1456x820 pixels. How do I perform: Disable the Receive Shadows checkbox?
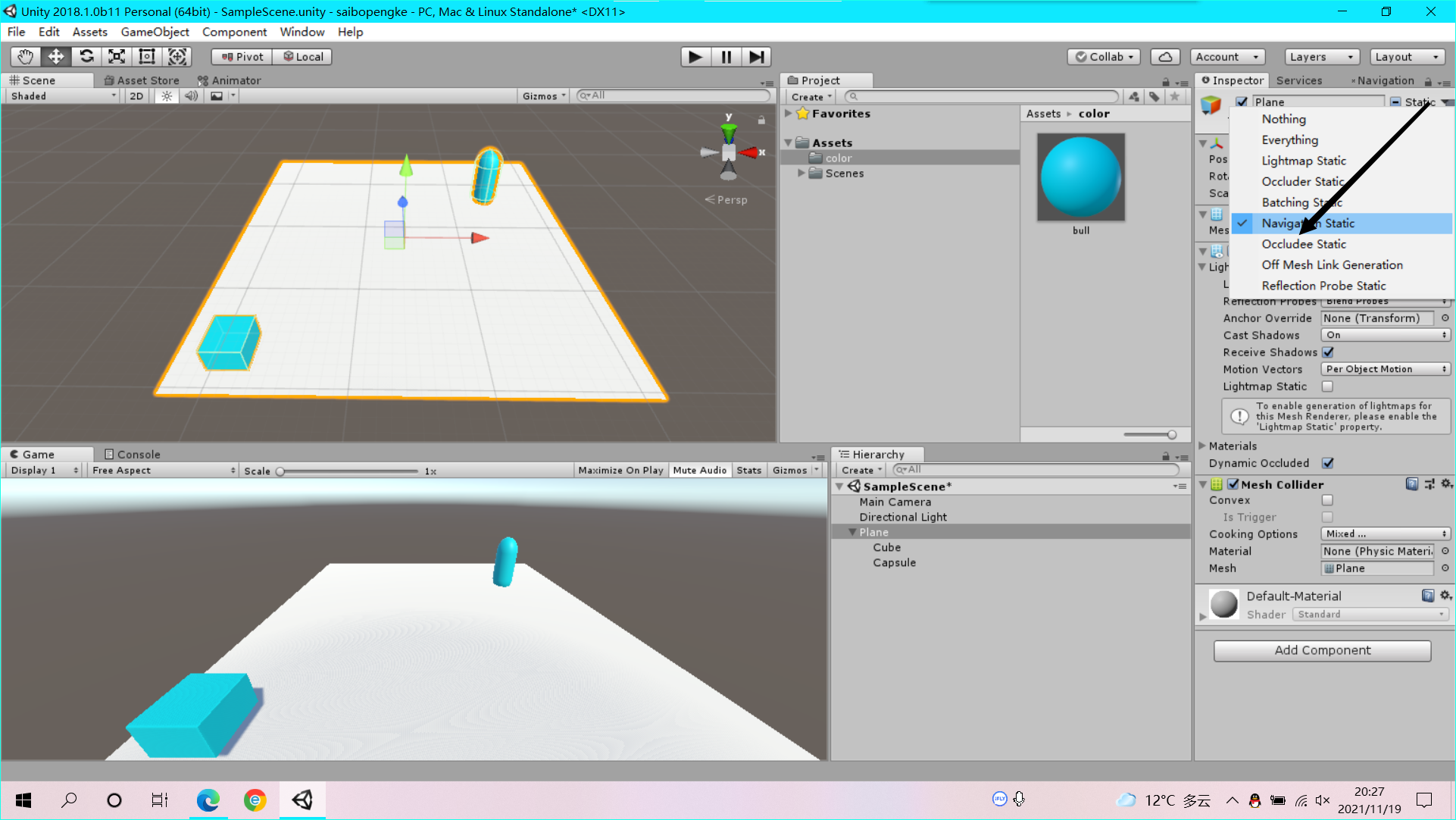tap(1328, 352)
